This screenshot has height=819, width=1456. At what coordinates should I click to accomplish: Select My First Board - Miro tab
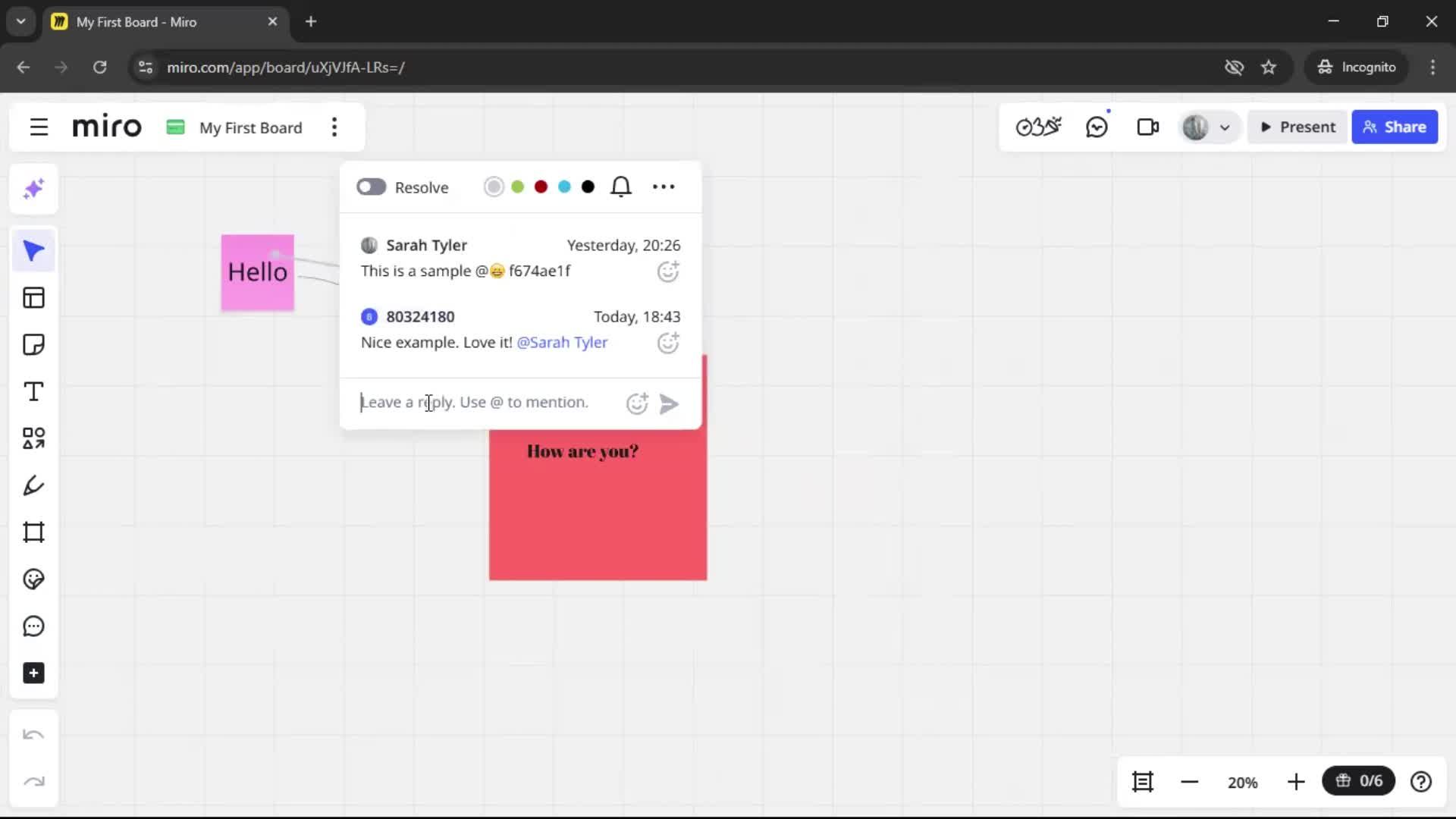[164, 22]
